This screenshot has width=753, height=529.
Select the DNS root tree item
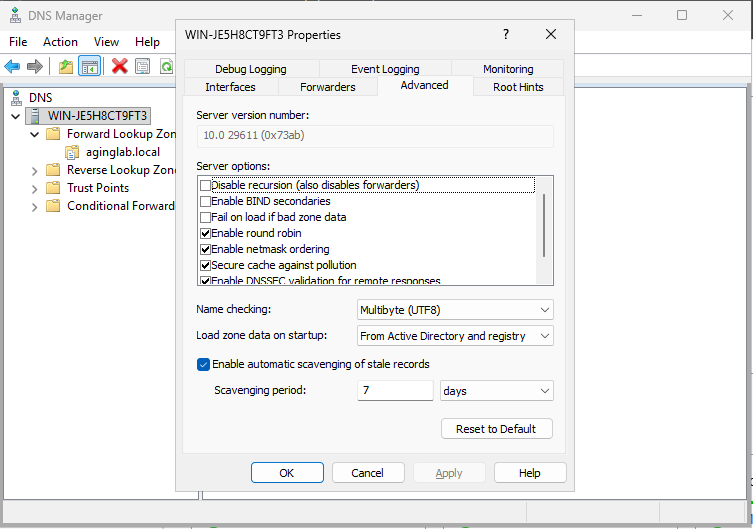coord(40,98)
